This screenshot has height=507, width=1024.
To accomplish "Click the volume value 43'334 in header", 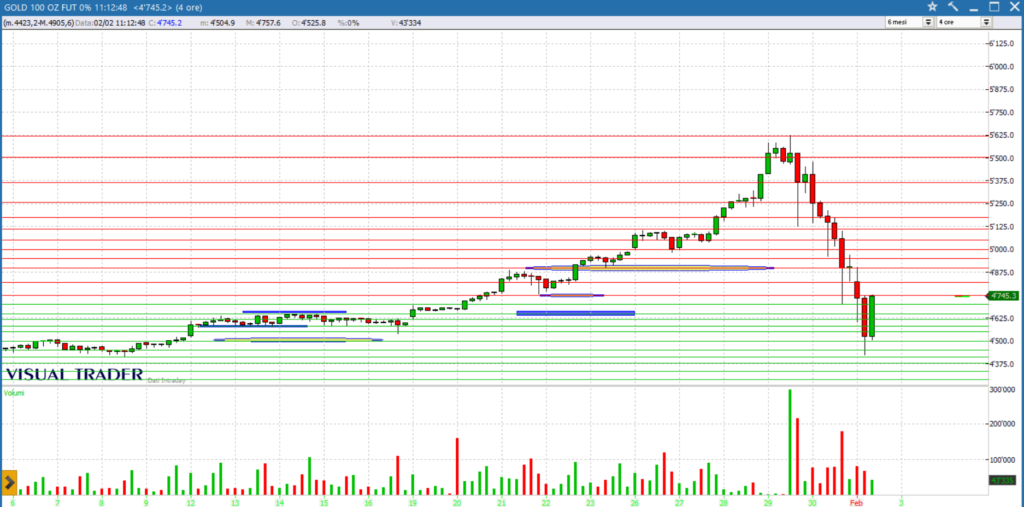I will click(x=409, y=22).
